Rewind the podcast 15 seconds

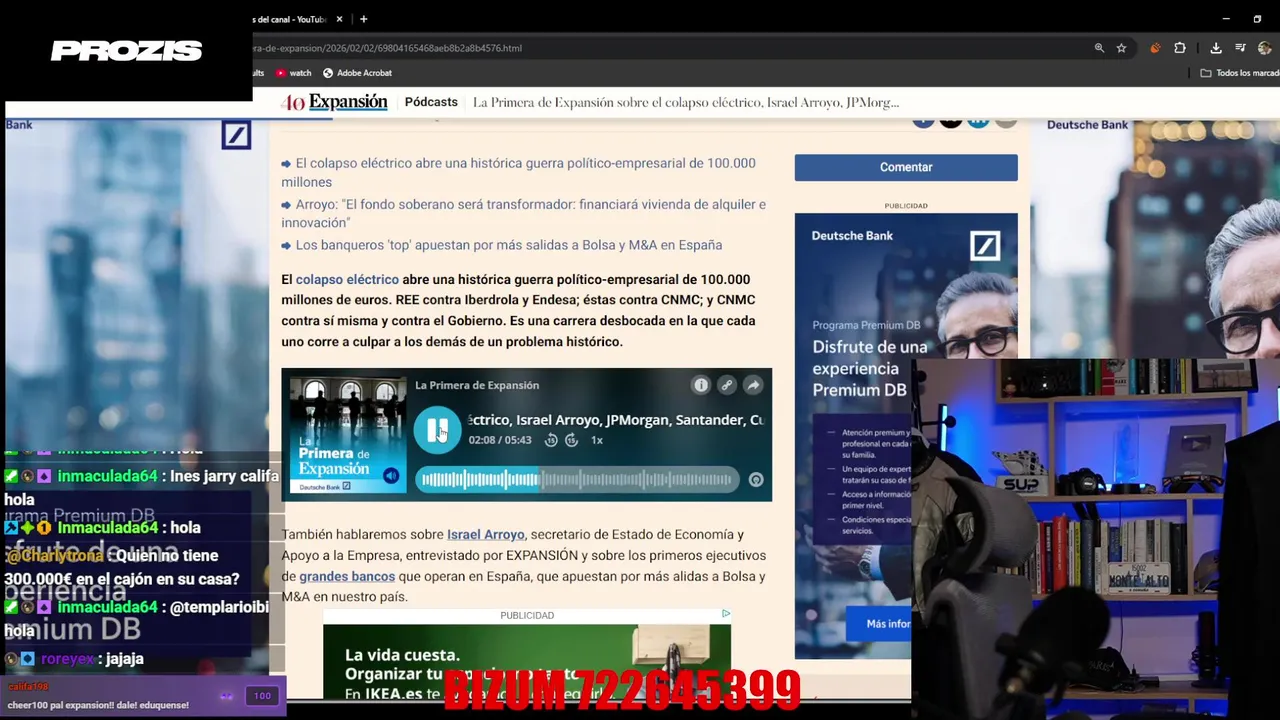pos(551,440)
